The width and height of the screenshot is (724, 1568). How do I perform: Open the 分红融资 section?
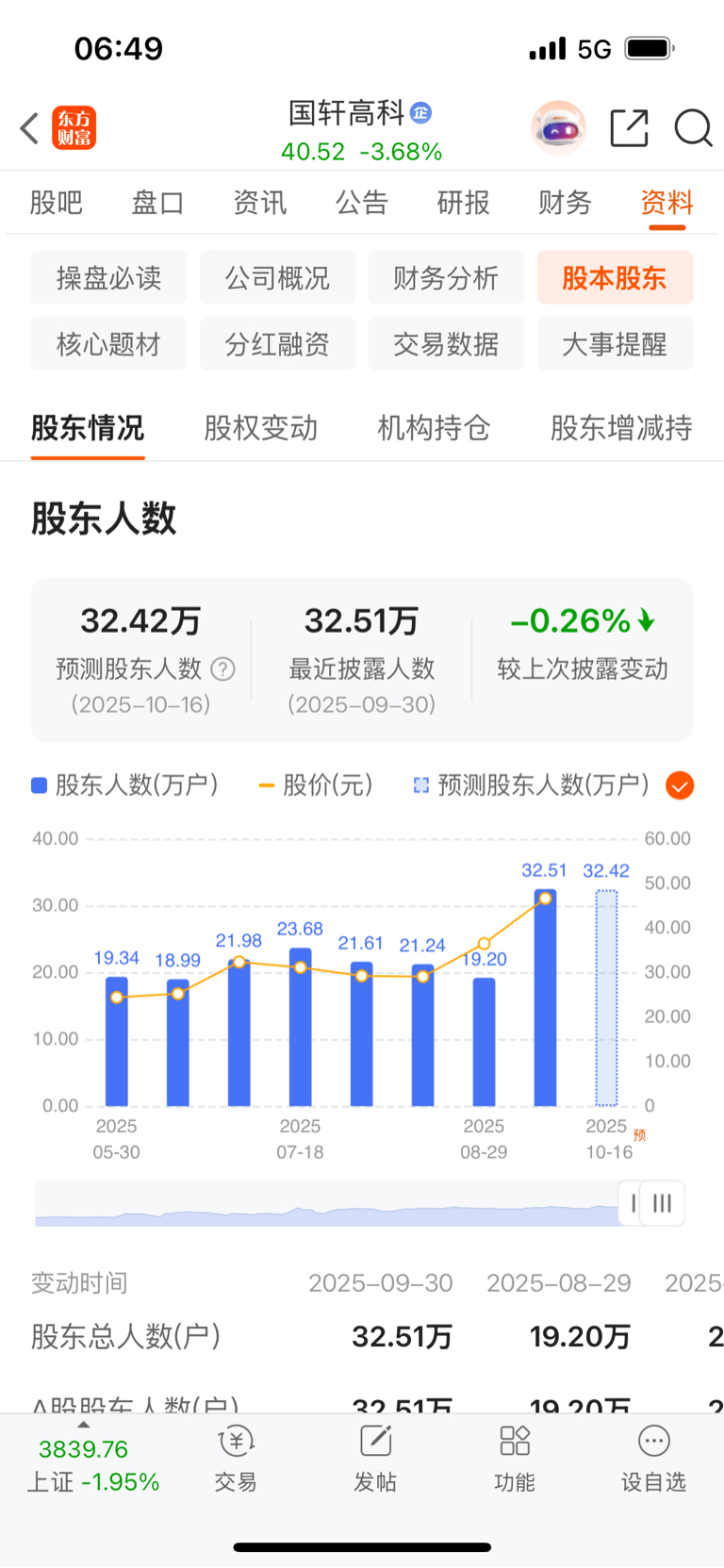point(277,343)
